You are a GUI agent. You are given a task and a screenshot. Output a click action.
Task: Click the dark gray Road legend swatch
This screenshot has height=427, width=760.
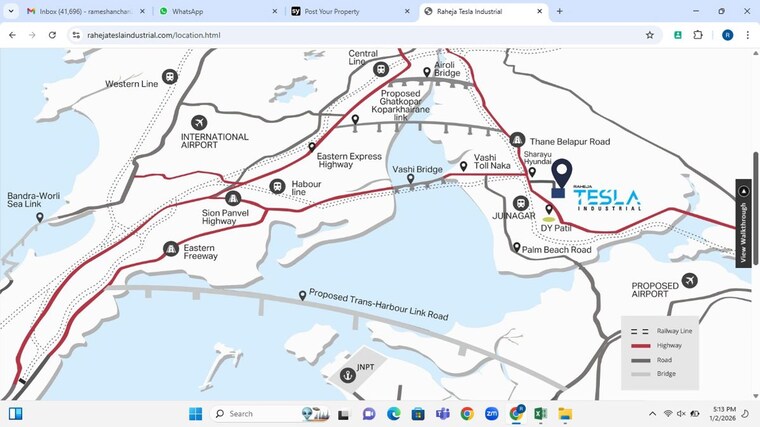640,360
